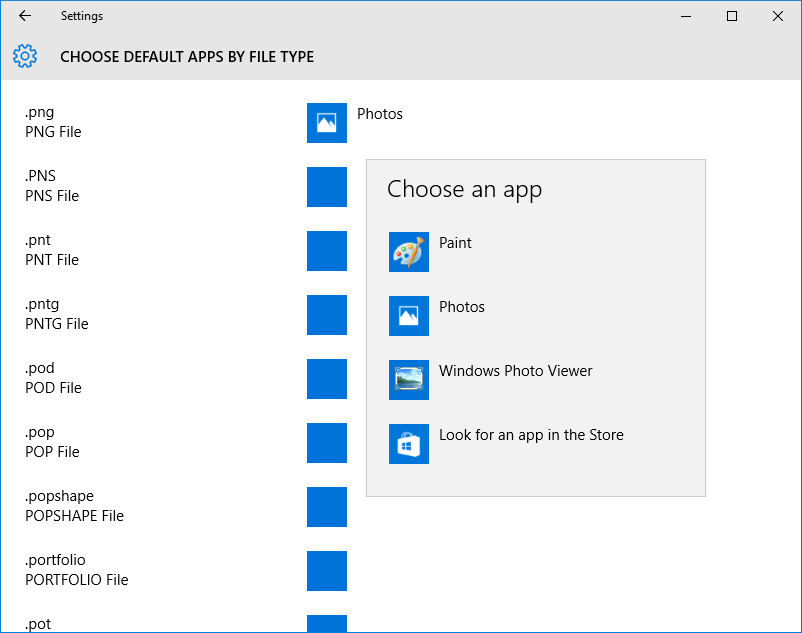Click the .pnt PNT File entry
The width and height of the screenshot is (802, 633).
(52, 250)
